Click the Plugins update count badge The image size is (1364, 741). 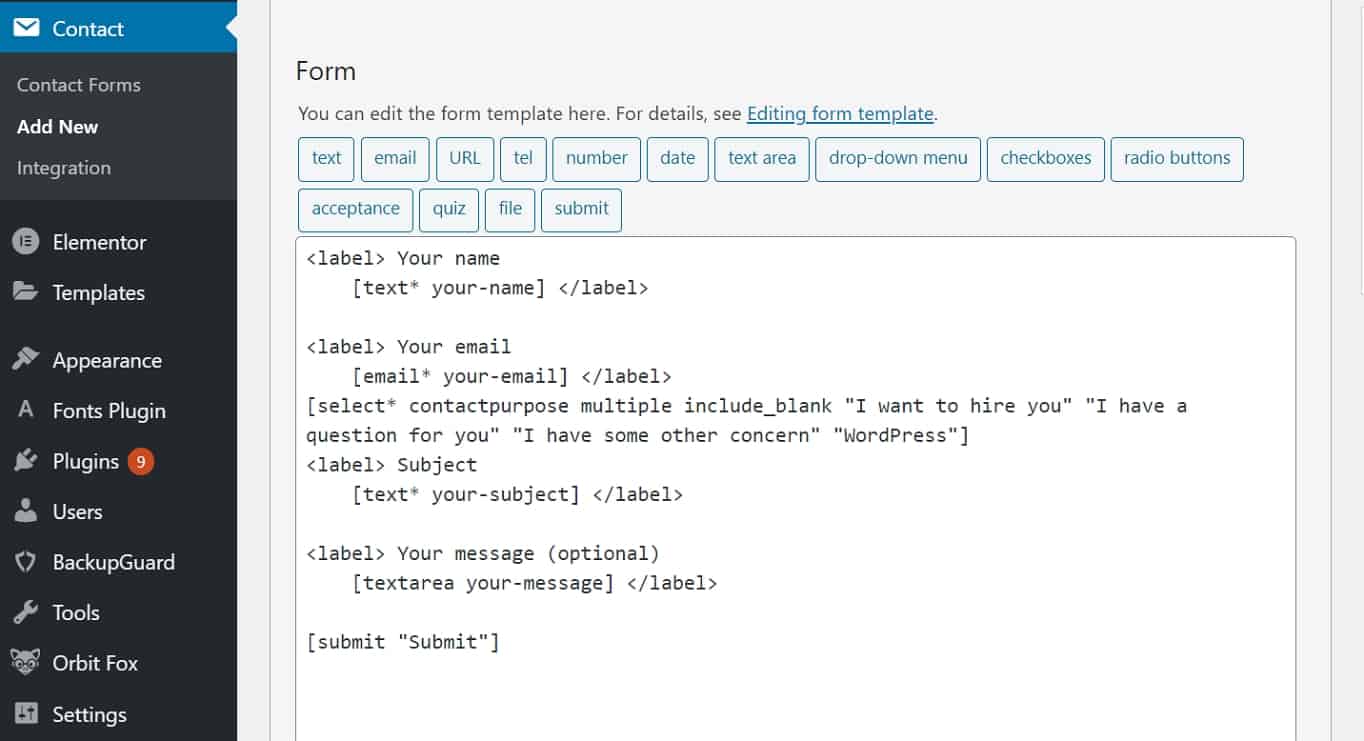coord(141,462)
